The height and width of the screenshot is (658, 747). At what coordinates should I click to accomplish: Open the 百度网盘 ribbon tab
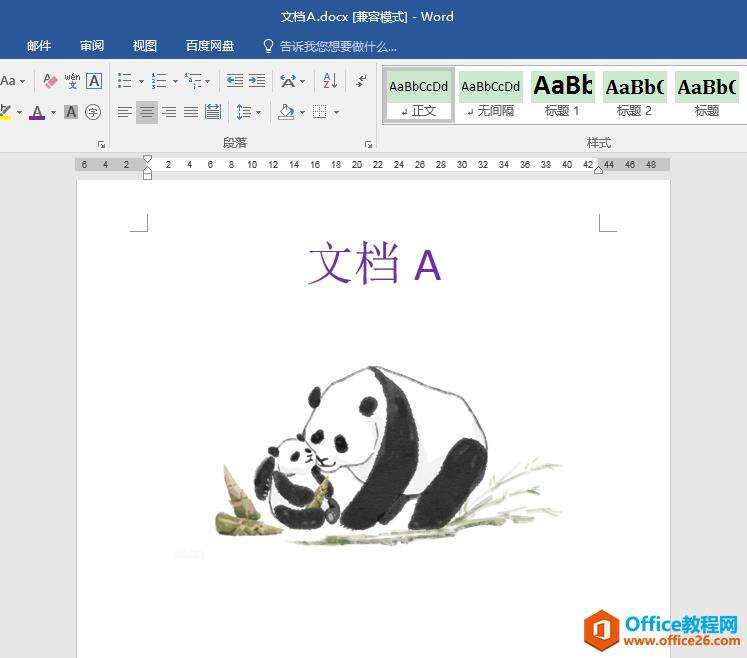coord(210,46)
